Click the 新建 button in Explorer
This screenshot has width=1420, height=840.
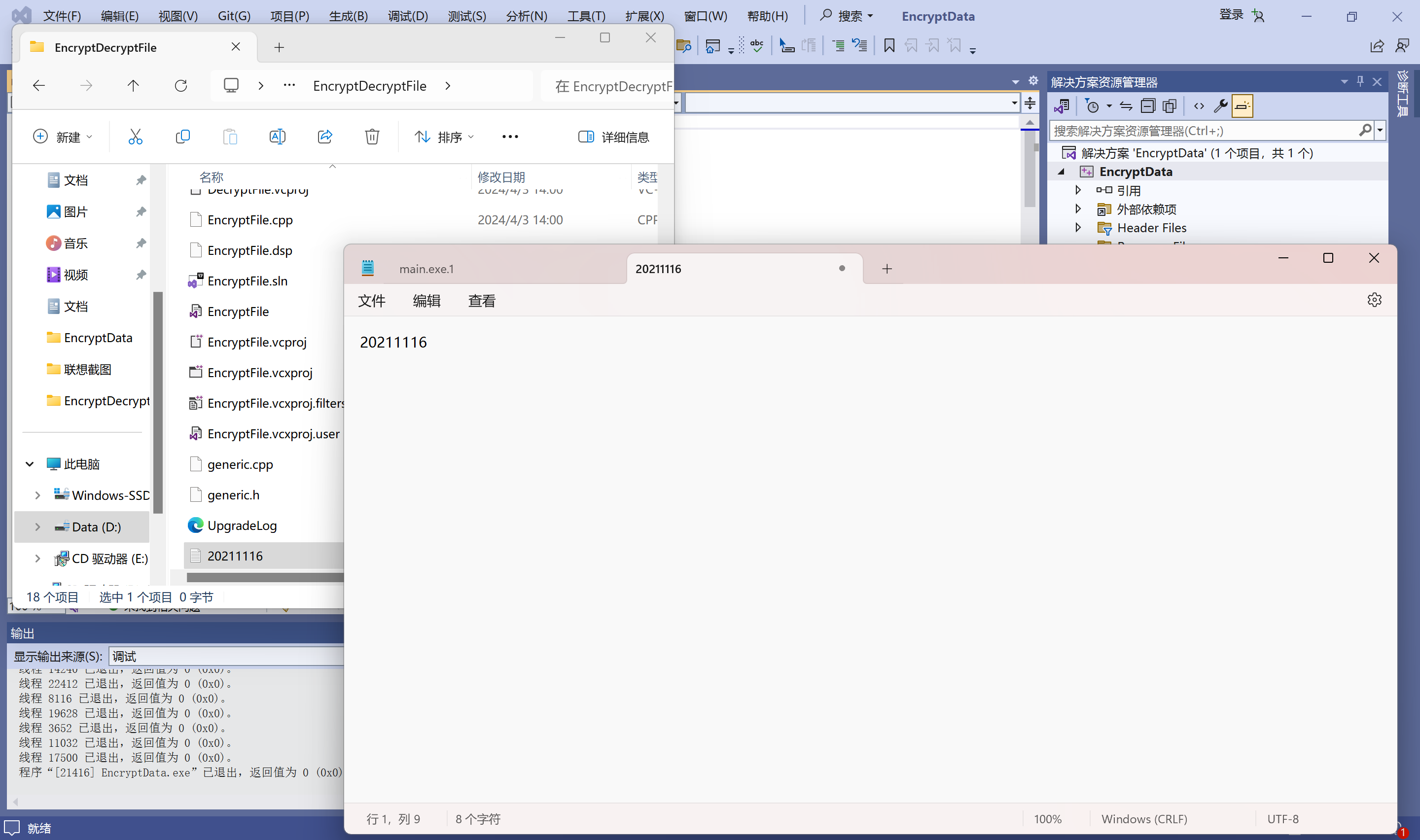(x=62, y=137)
